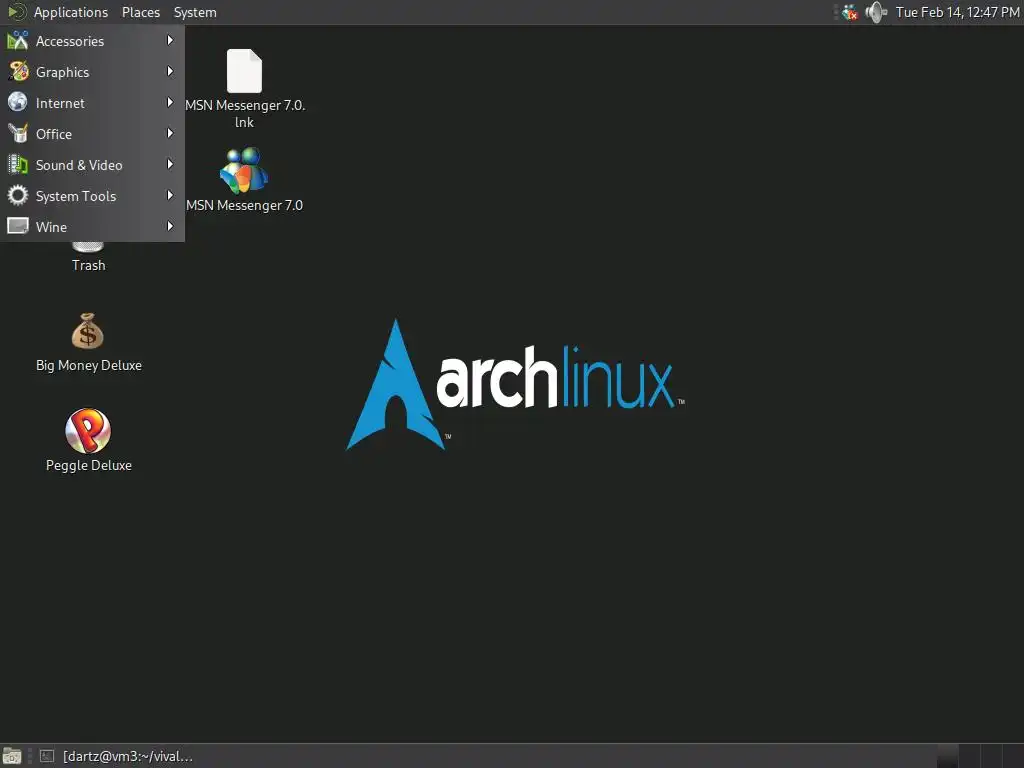Click the Accessories scissors icon

click(18, 40)
